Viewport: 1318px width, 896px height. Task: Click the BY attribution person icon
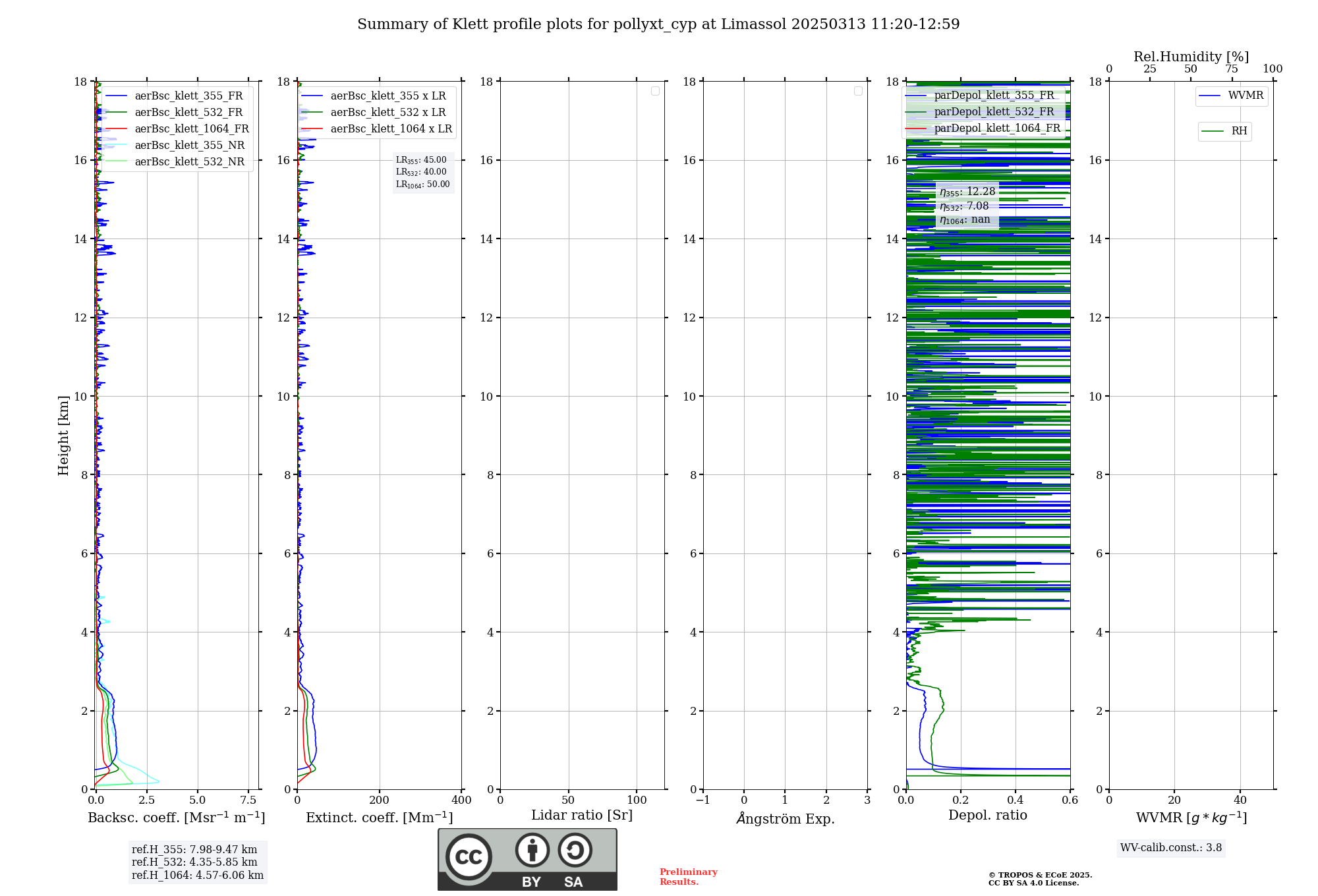pos(532,850)
